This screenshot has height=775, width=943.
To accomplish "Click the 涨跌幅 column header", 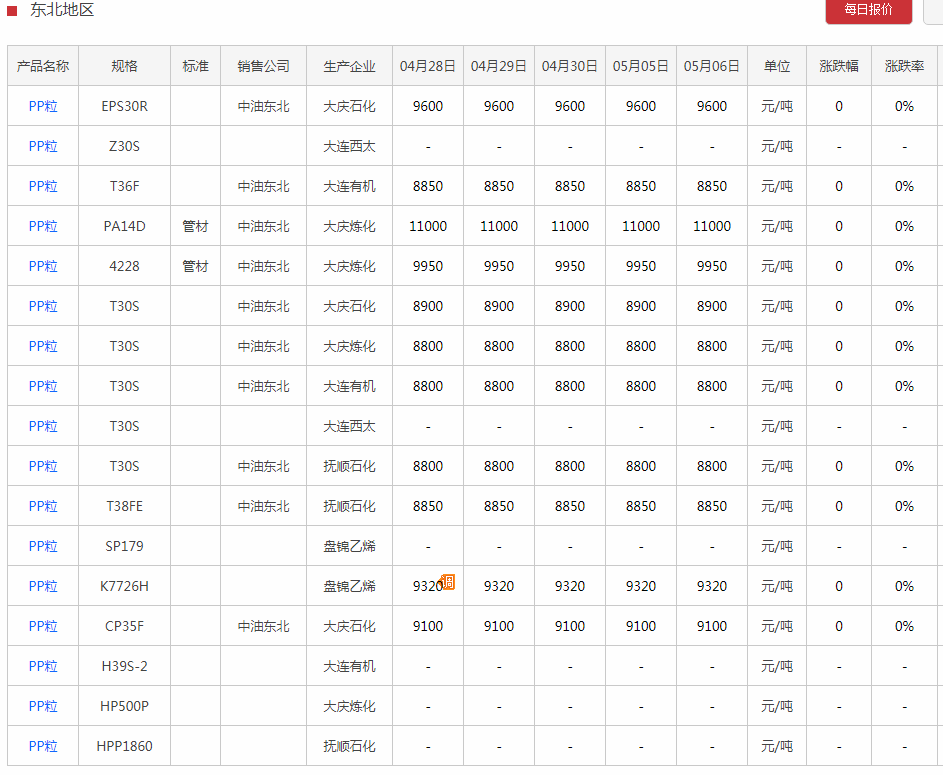I will point(839,66).
